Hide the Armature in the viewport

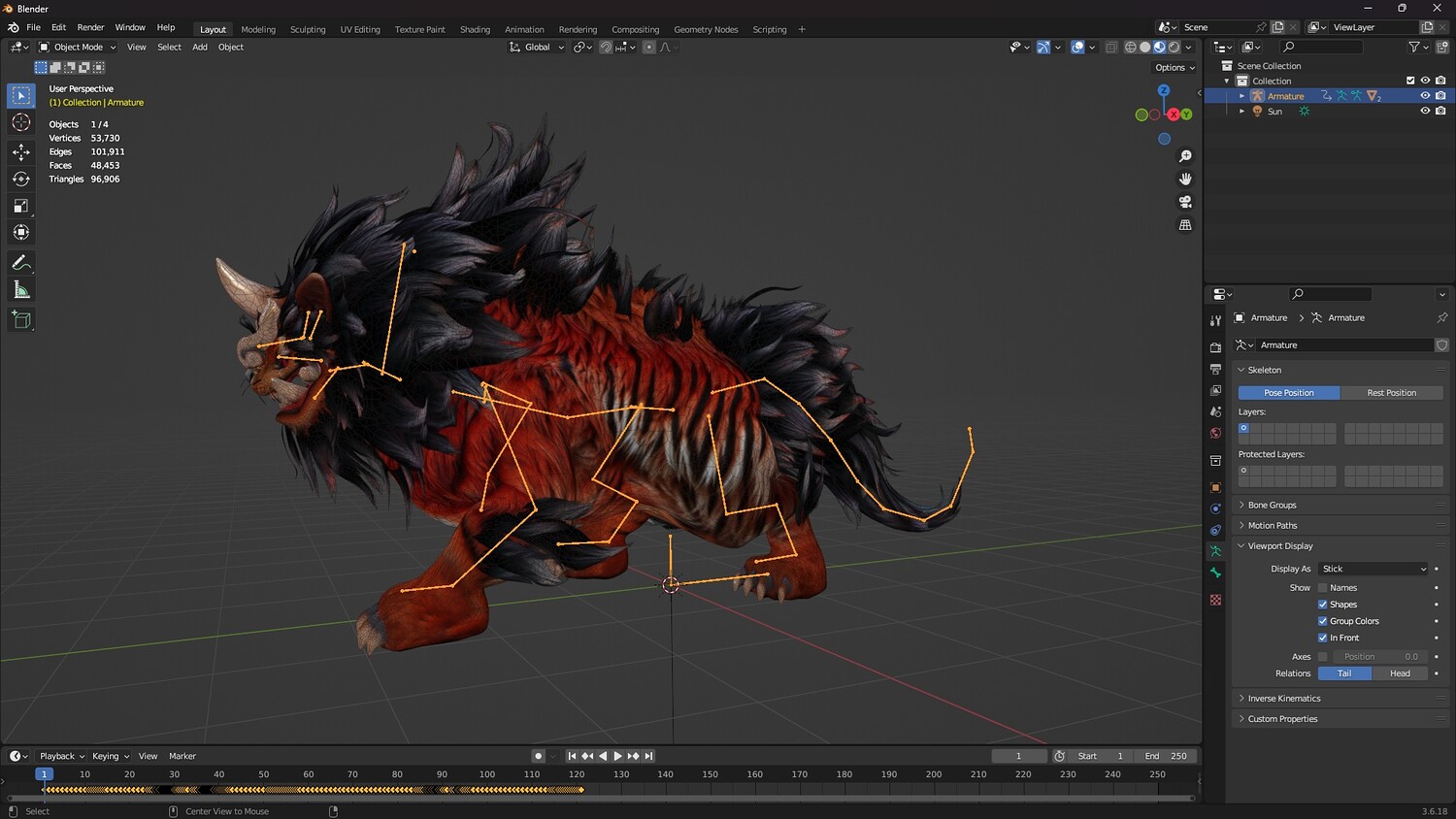pyautogui.click(x=1425, y=96)
